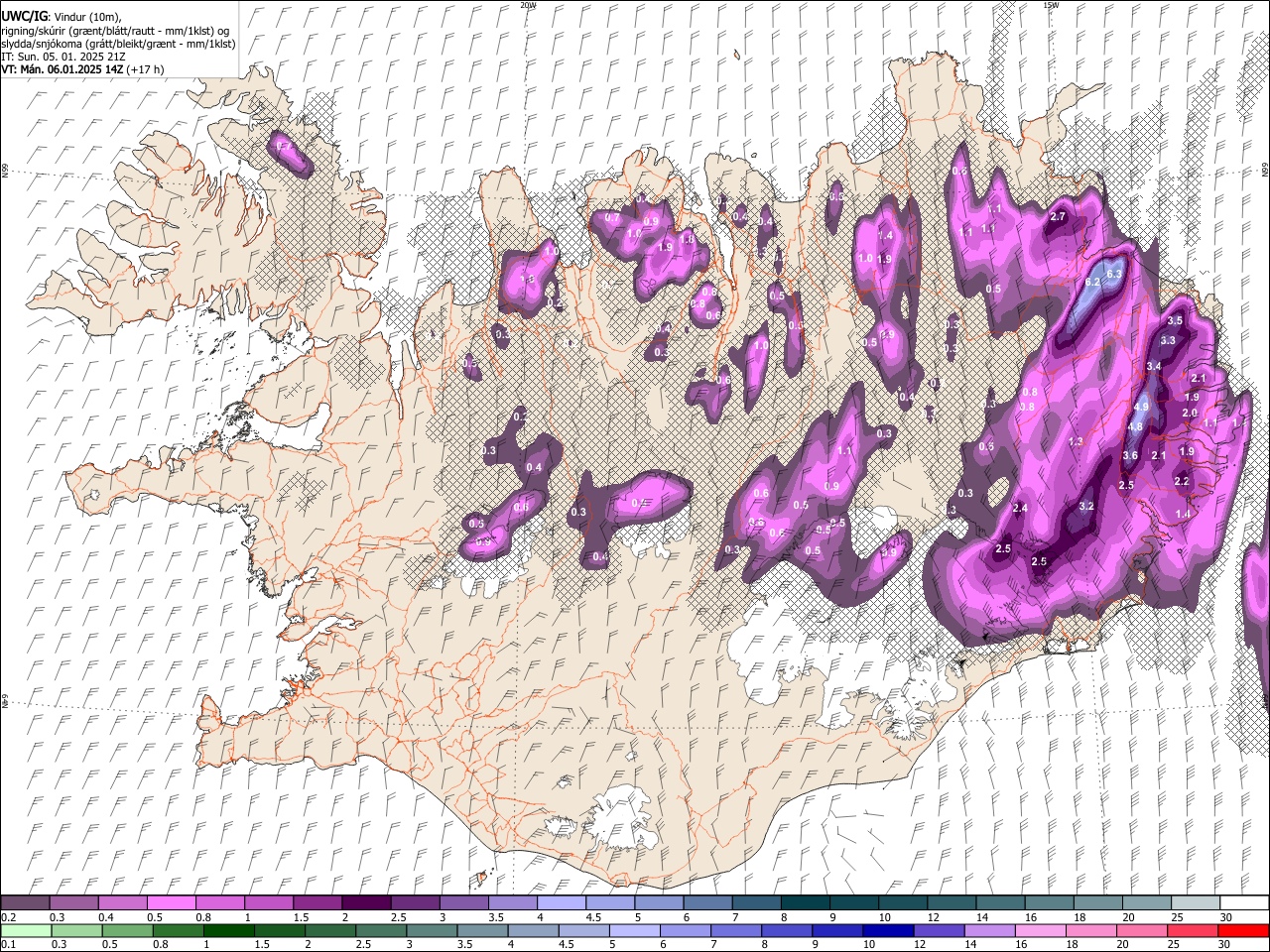
Task: Click the '0.2' label at the top legend start
Action: pos(7,917)
